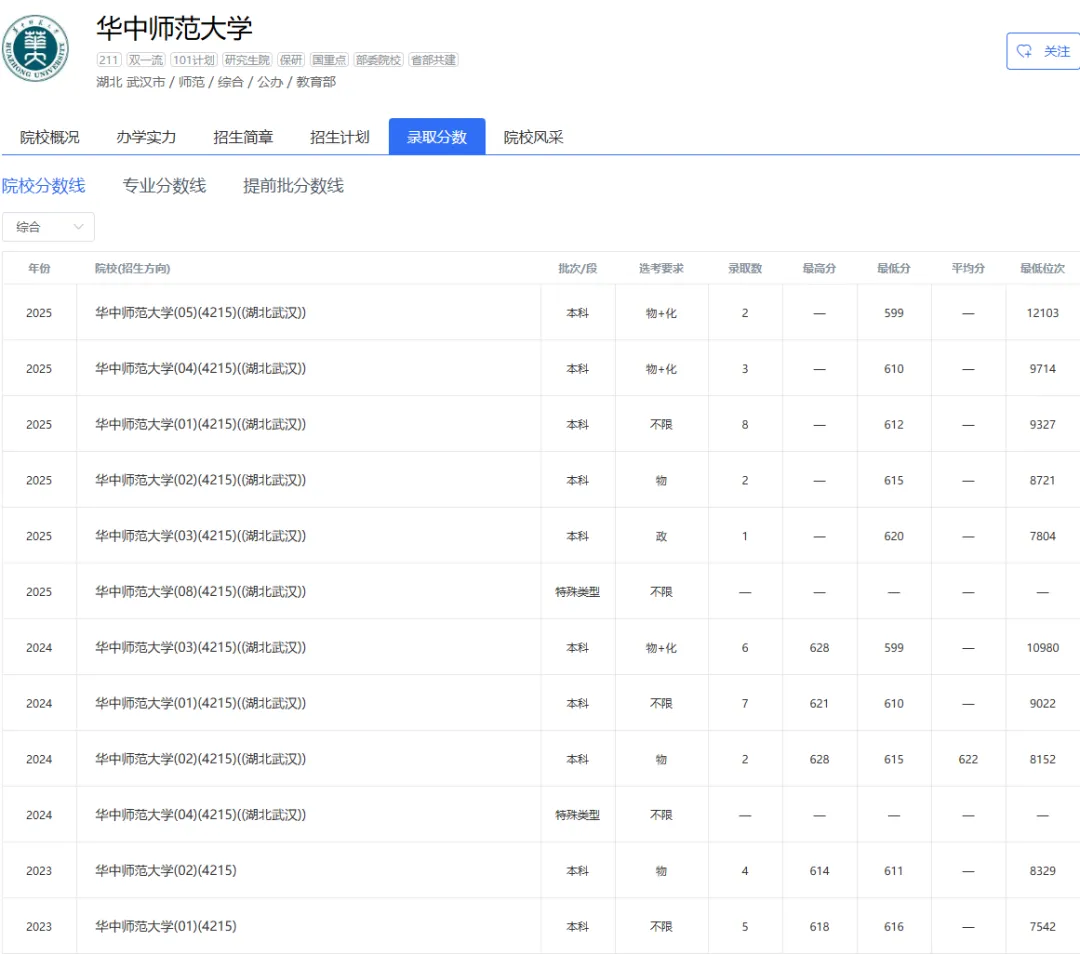Click the 录取数 column header
The height and width of the screenshot is (954, 1080).
745,268
